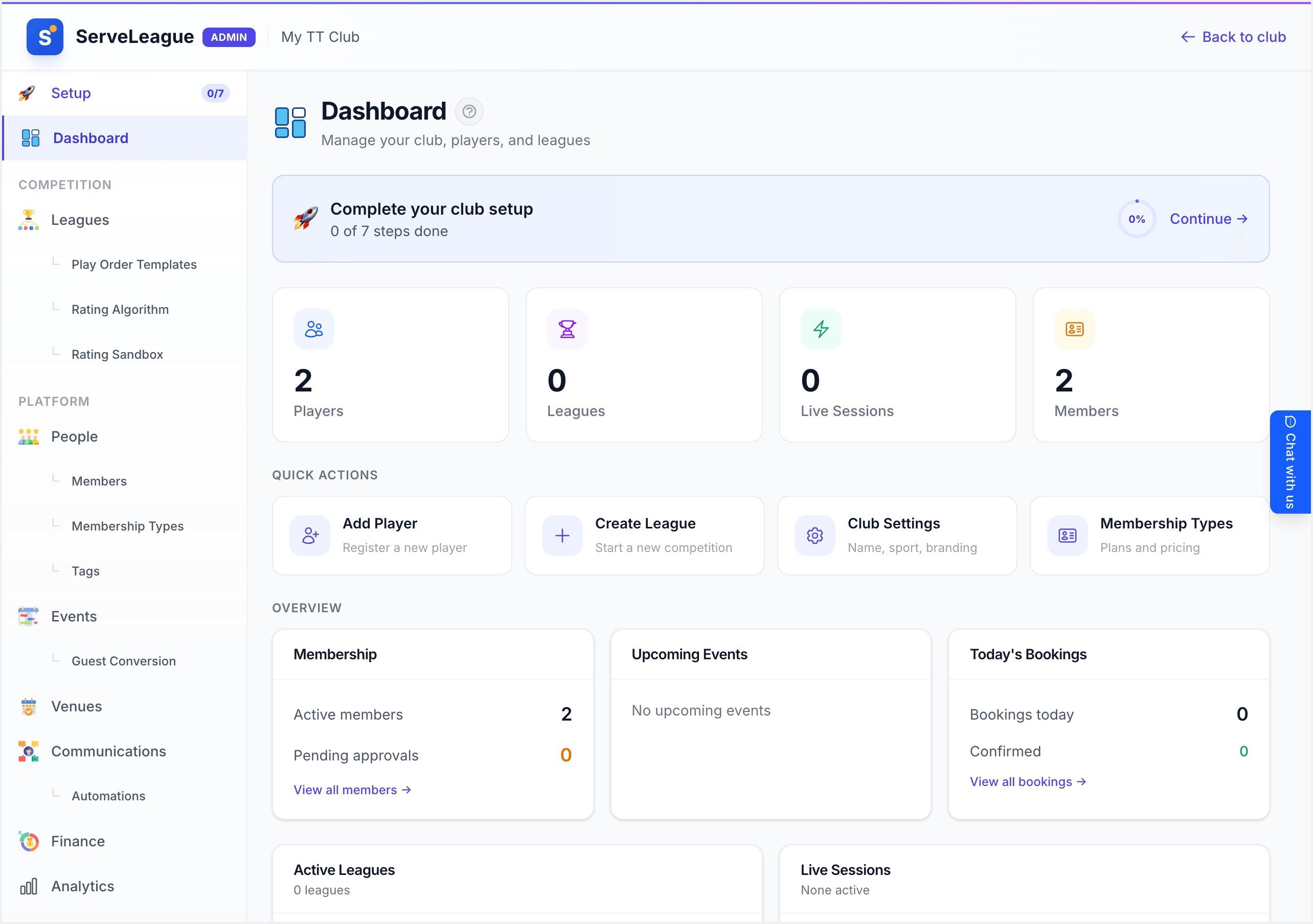Follow the View all members link
Screen dimensions: 1313x924
click(352, 790)
